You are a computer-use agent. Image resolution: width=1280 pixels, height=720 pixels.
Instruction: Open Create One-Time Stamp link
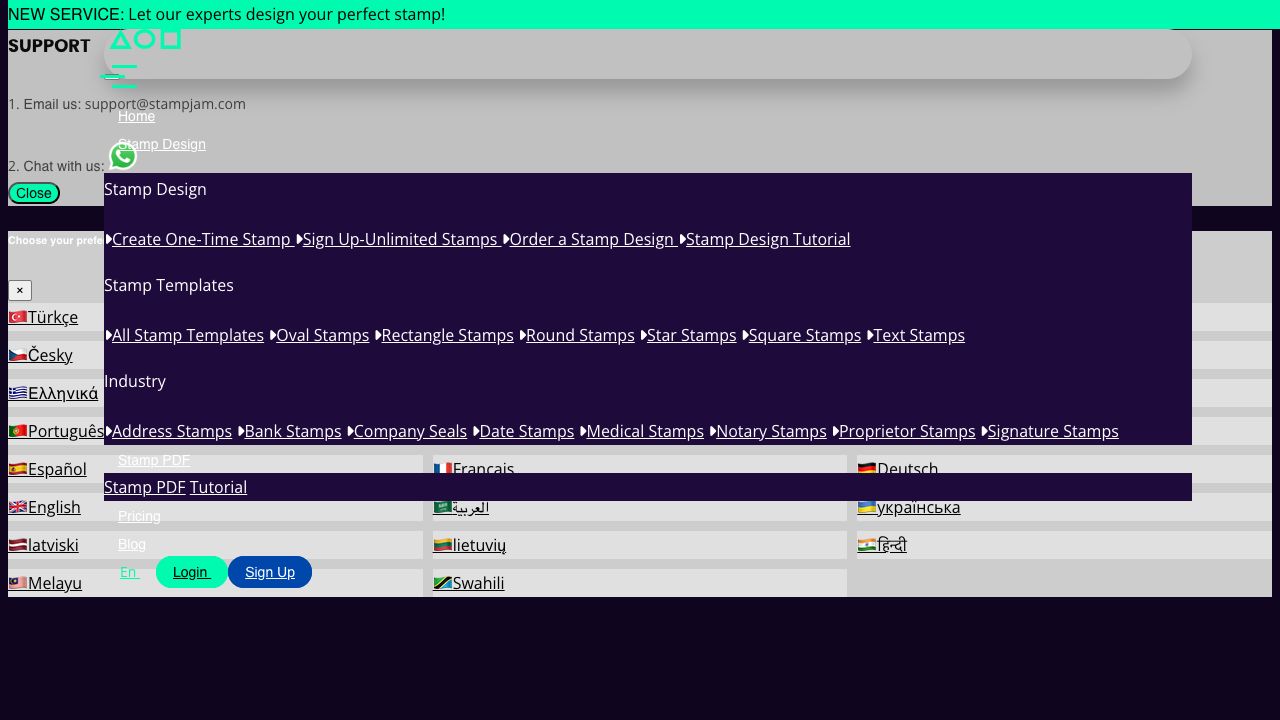click(x=201, y=239)
